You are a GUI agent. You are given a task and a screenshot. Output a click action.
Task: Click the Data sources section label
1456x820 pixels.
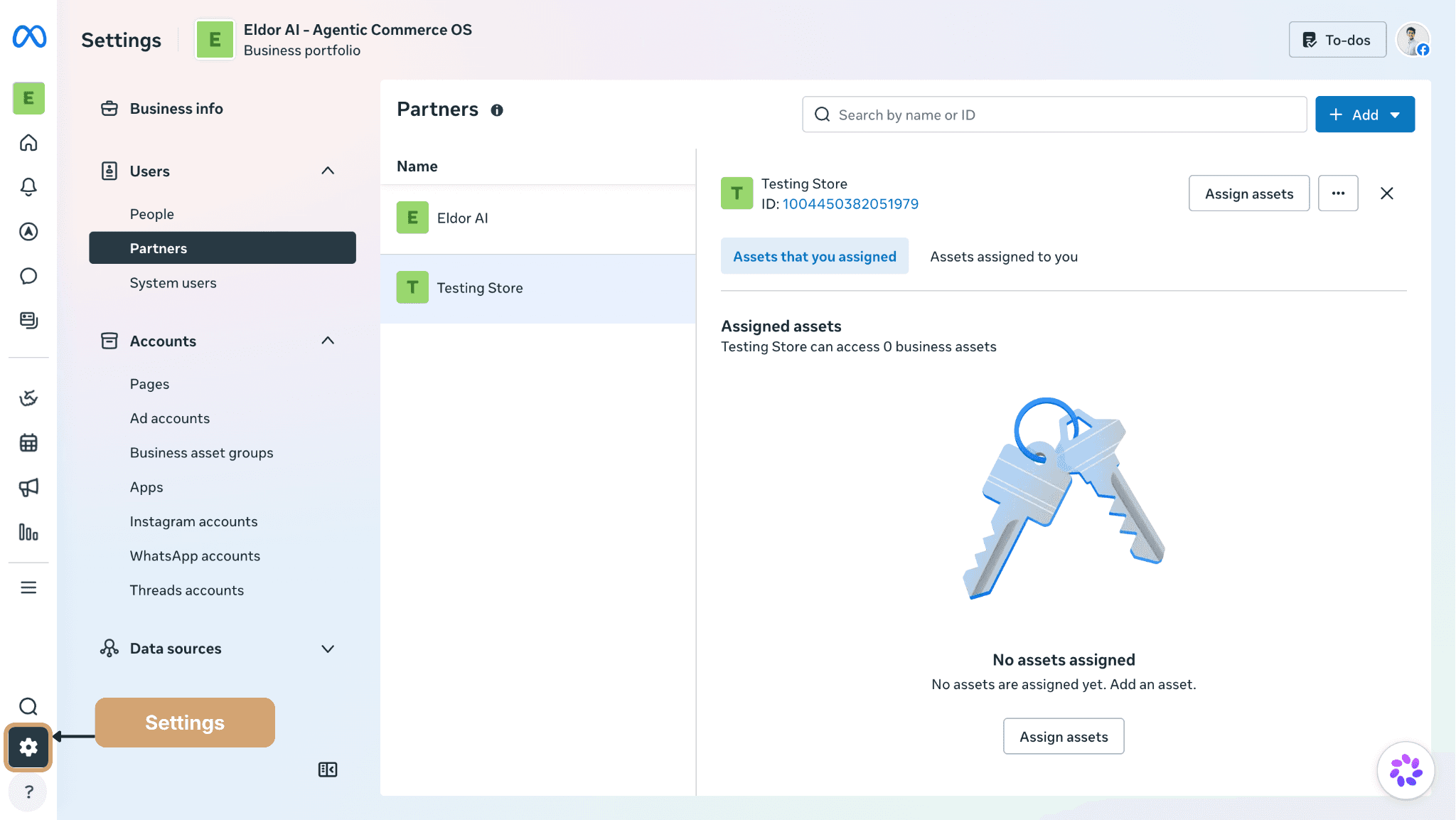coord(176,649)
